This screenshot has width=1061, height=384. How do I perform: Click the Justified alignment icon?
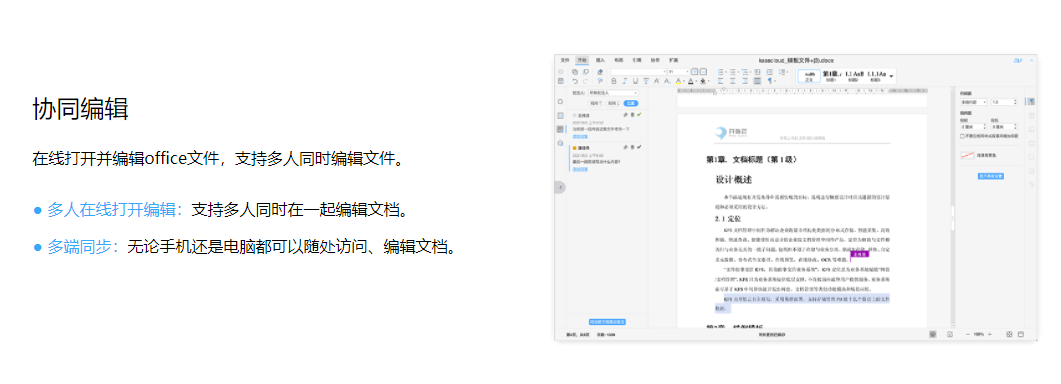click(757, 81)
